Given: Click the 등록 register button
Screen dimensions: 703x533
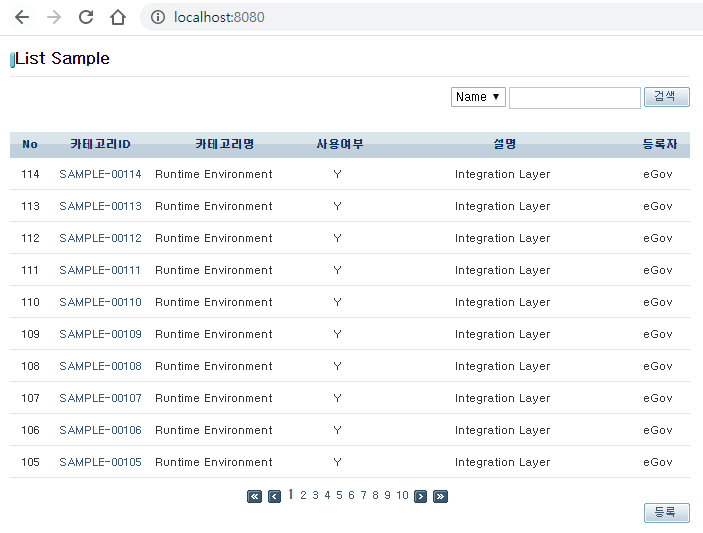Looking at the screenshot, I should 667,512.
